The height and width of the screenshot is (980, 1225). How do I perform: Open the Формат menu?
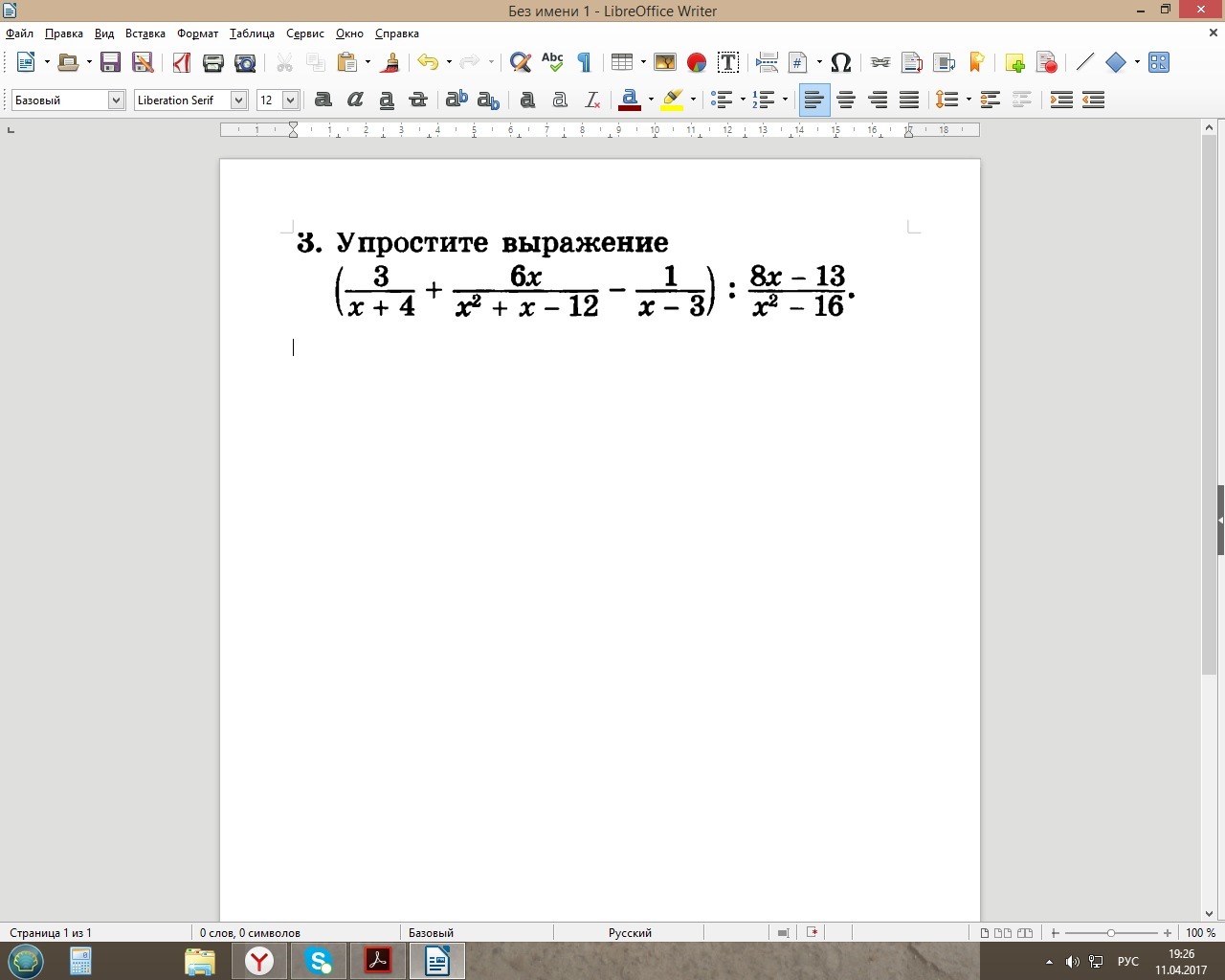tap(197, 33)
